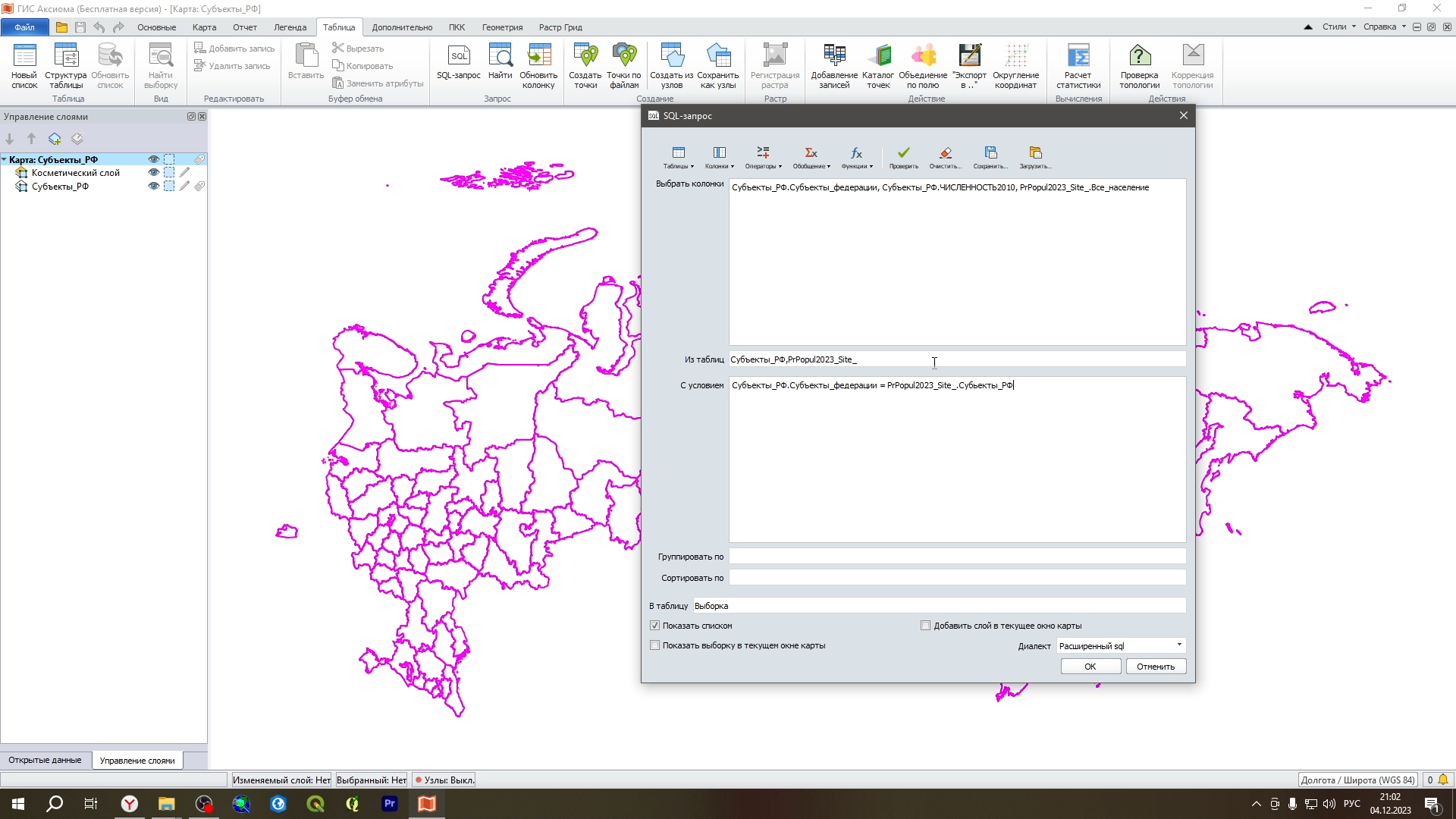Collapse Карта: Субъекты_РФ tree node
The image size is (1456, 819).
[x=5, y=159]
